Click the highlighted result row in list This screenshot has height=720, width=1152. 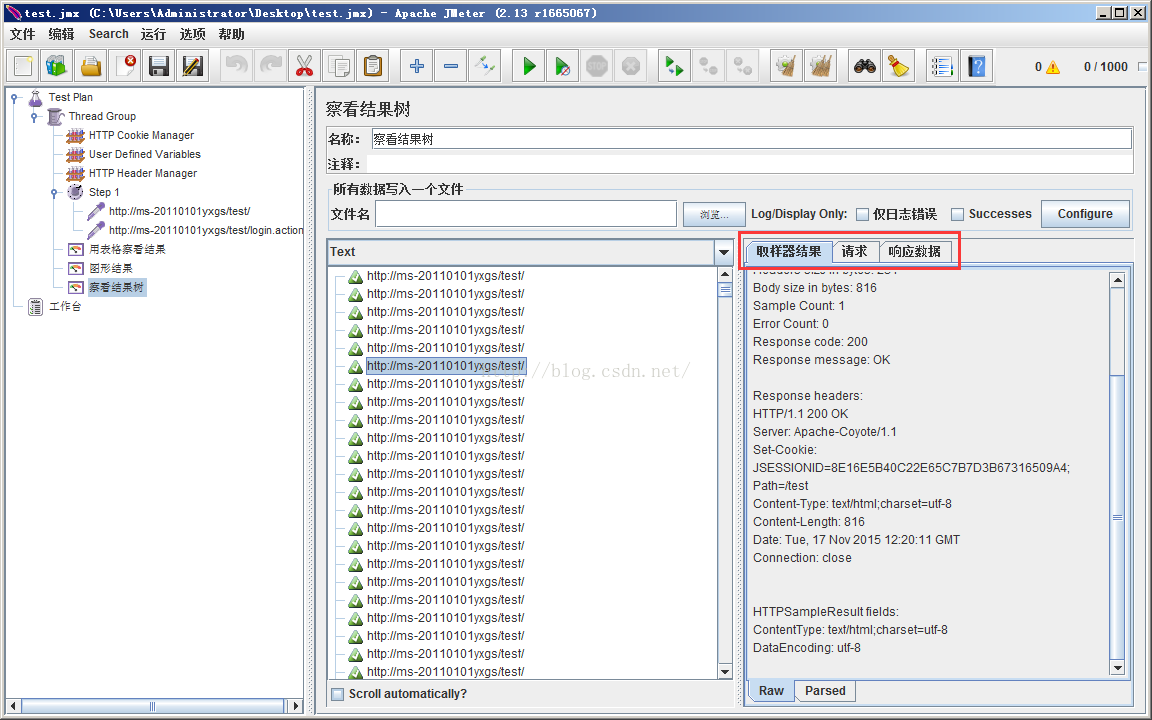446,366
